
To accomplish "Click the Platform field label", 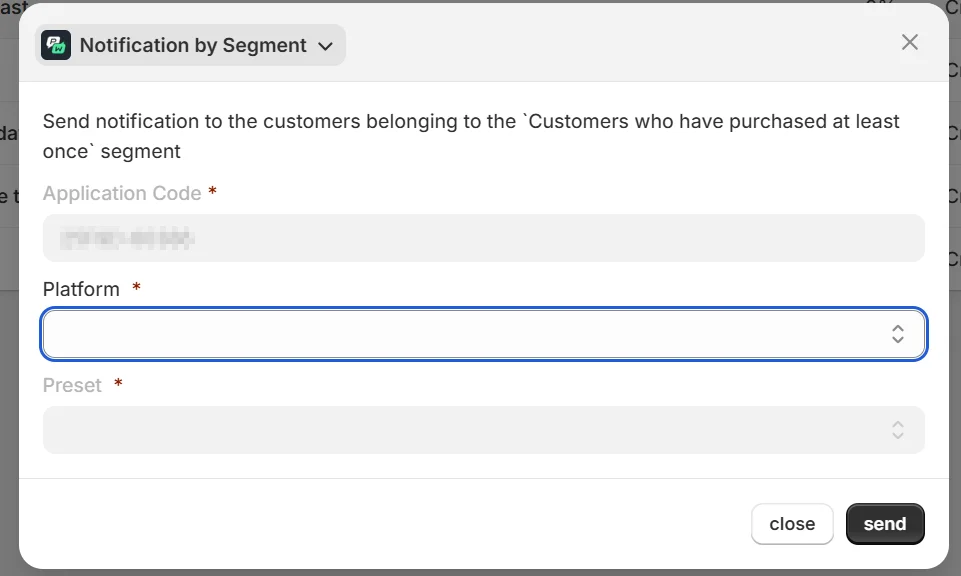I will [81, 289].
